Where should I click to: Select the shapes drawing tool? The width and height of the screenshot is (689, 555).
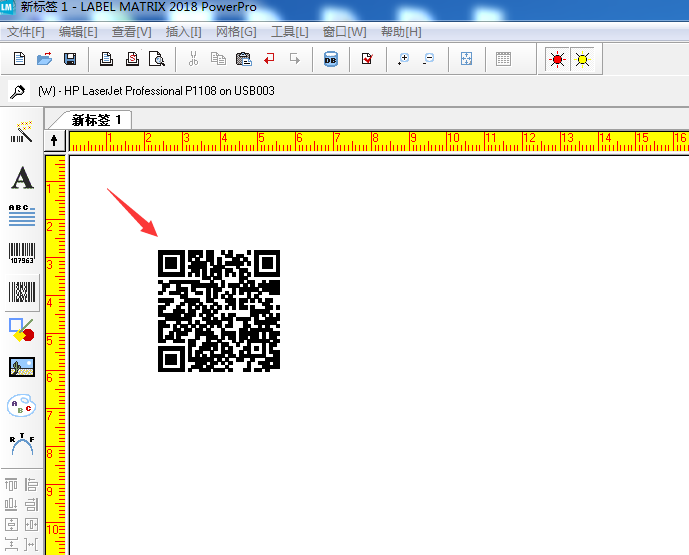coord(22,330)
